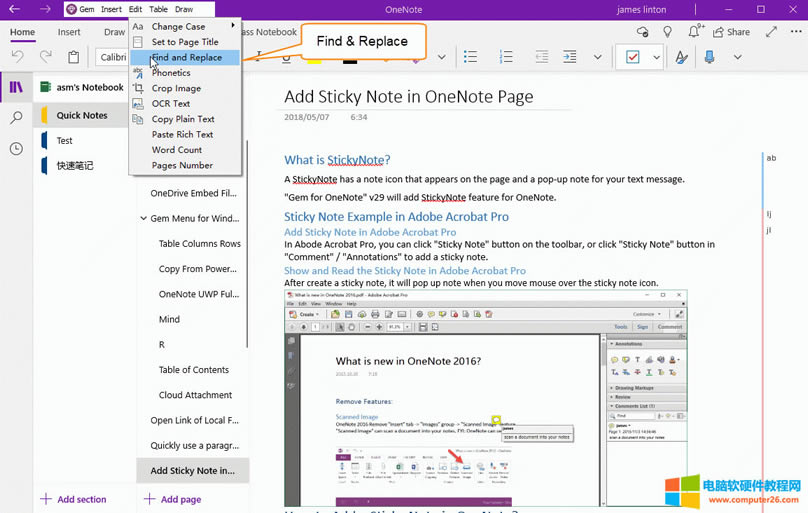The image size is (808, 513).
Task: Select Find and Replace menu entry
Action: [x=186, y=58]
